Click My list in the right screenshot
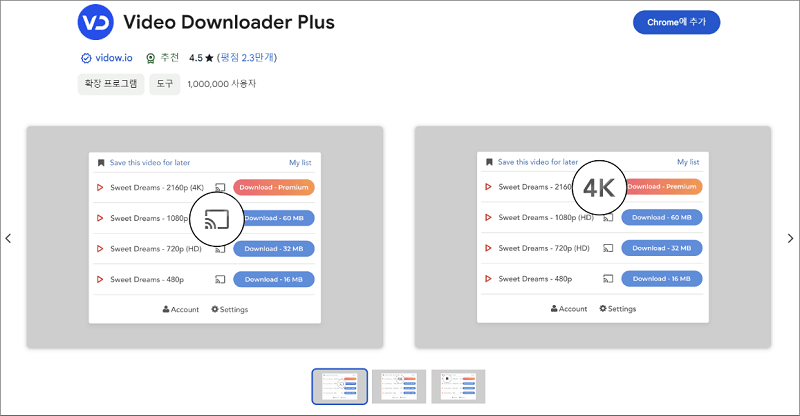Screen dimensions: 800x416 click(688, 162)
